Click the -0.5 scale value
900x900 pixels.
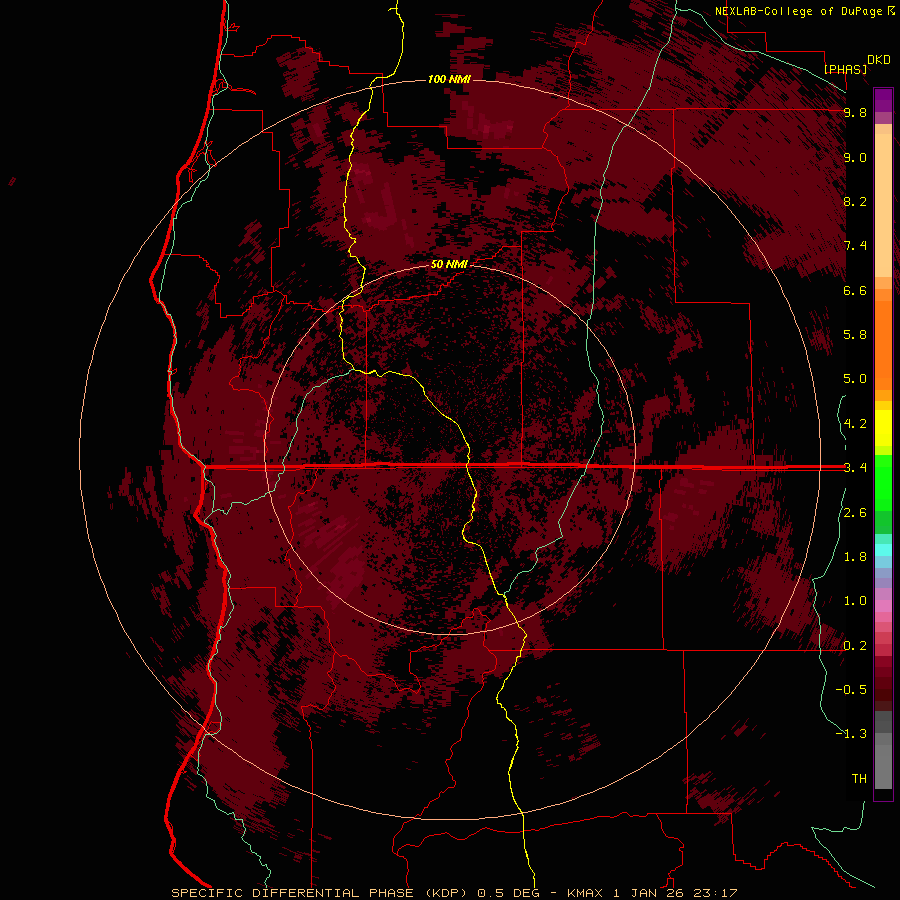click(851, 690)
